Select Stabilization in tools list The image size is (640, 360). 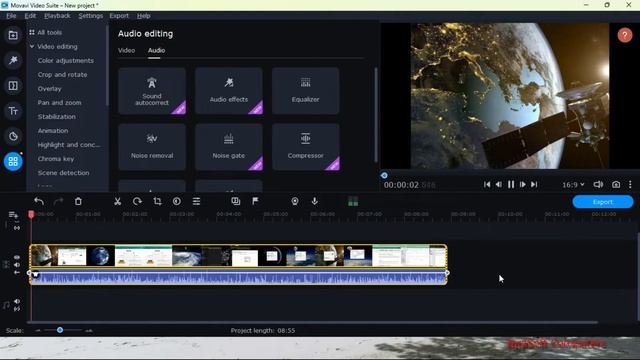pyautogui.click(x=56, y=117)
